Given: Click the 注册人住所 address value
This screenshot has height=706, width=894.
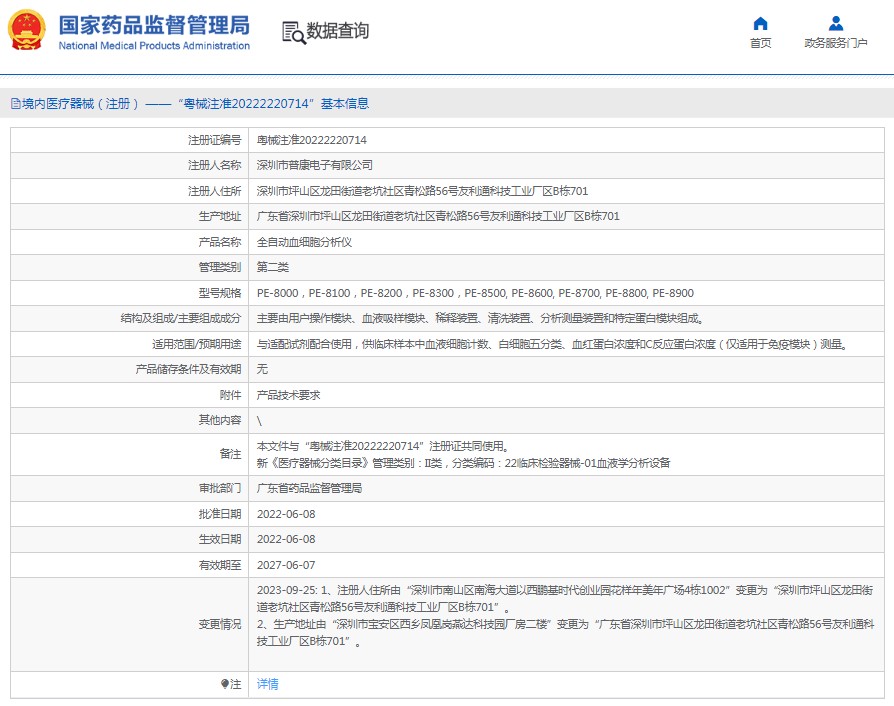Looking at the screenshot, I should point(422,191).
